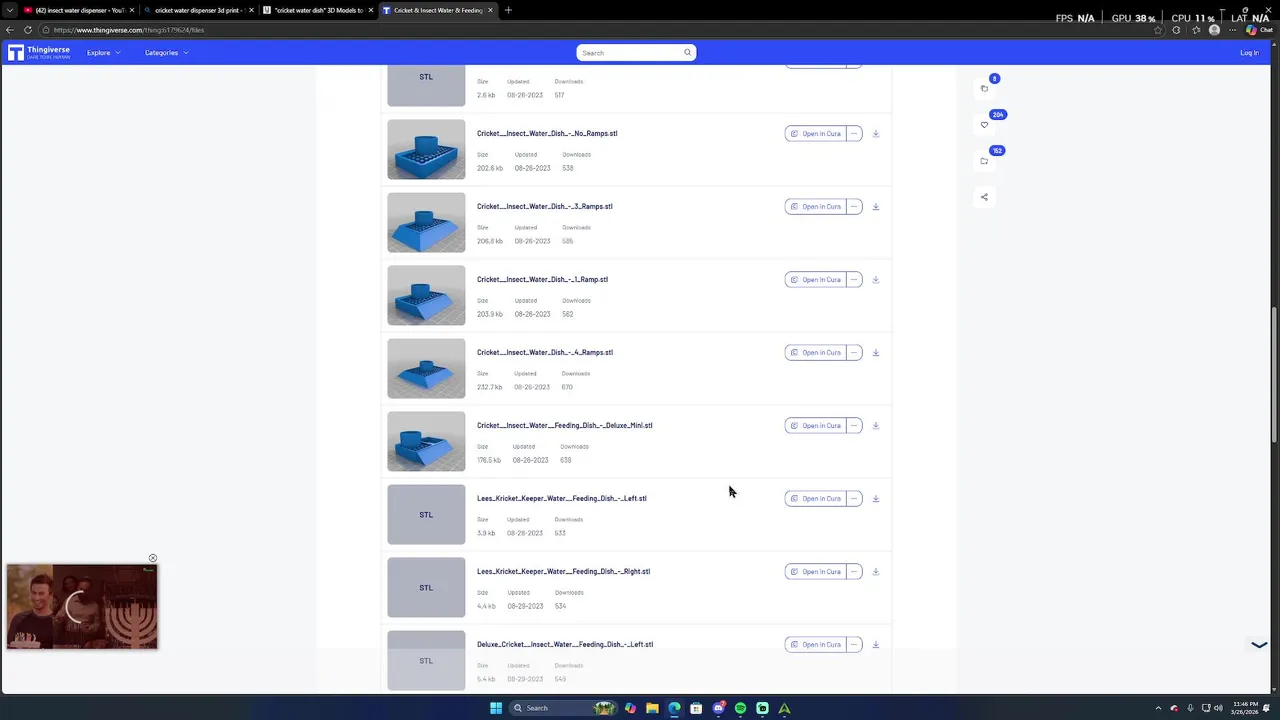
Task: Download the Lees Kricket Keeper Right.stl file
Action: (x=875, y=571)
